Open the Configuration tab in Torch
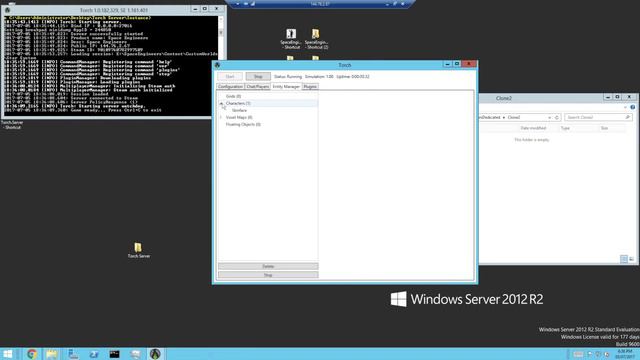This screenshot has height=360, width=640. pyautogui.click(x=230, y=87)
